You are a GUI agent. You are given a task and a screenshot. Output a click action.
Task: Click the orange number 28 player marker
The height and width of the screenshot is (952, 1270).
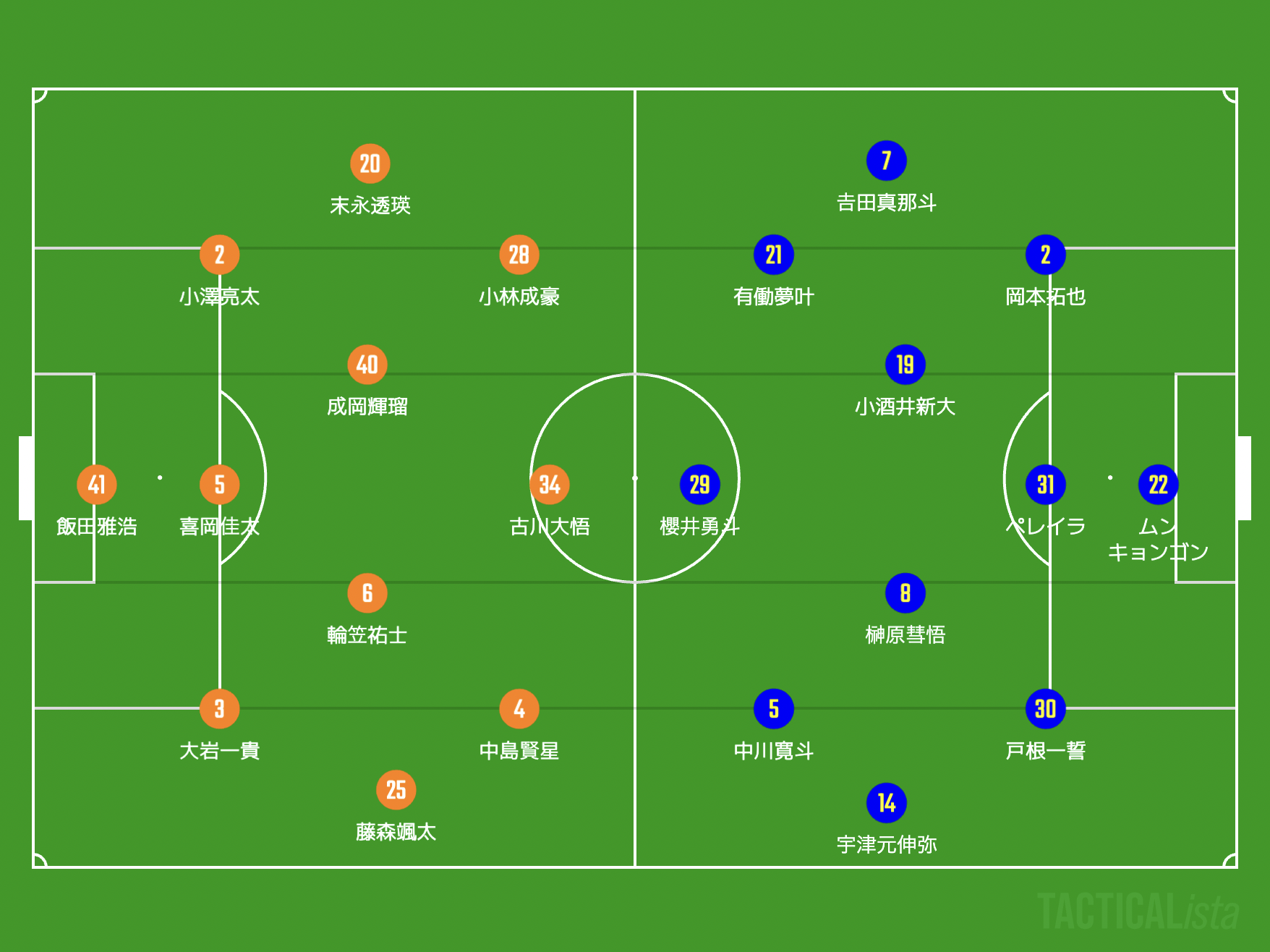click(519, 255)
